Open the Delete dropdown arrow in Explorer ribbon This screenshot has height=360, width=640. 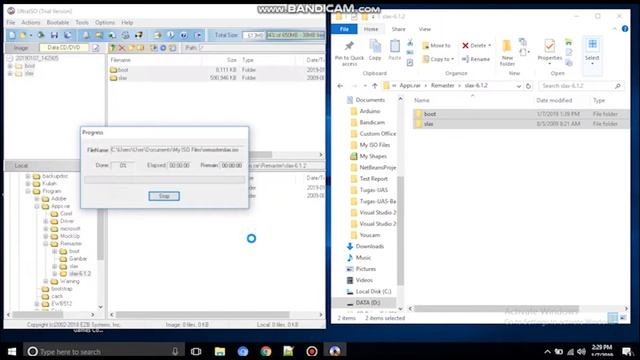point(489,45)
